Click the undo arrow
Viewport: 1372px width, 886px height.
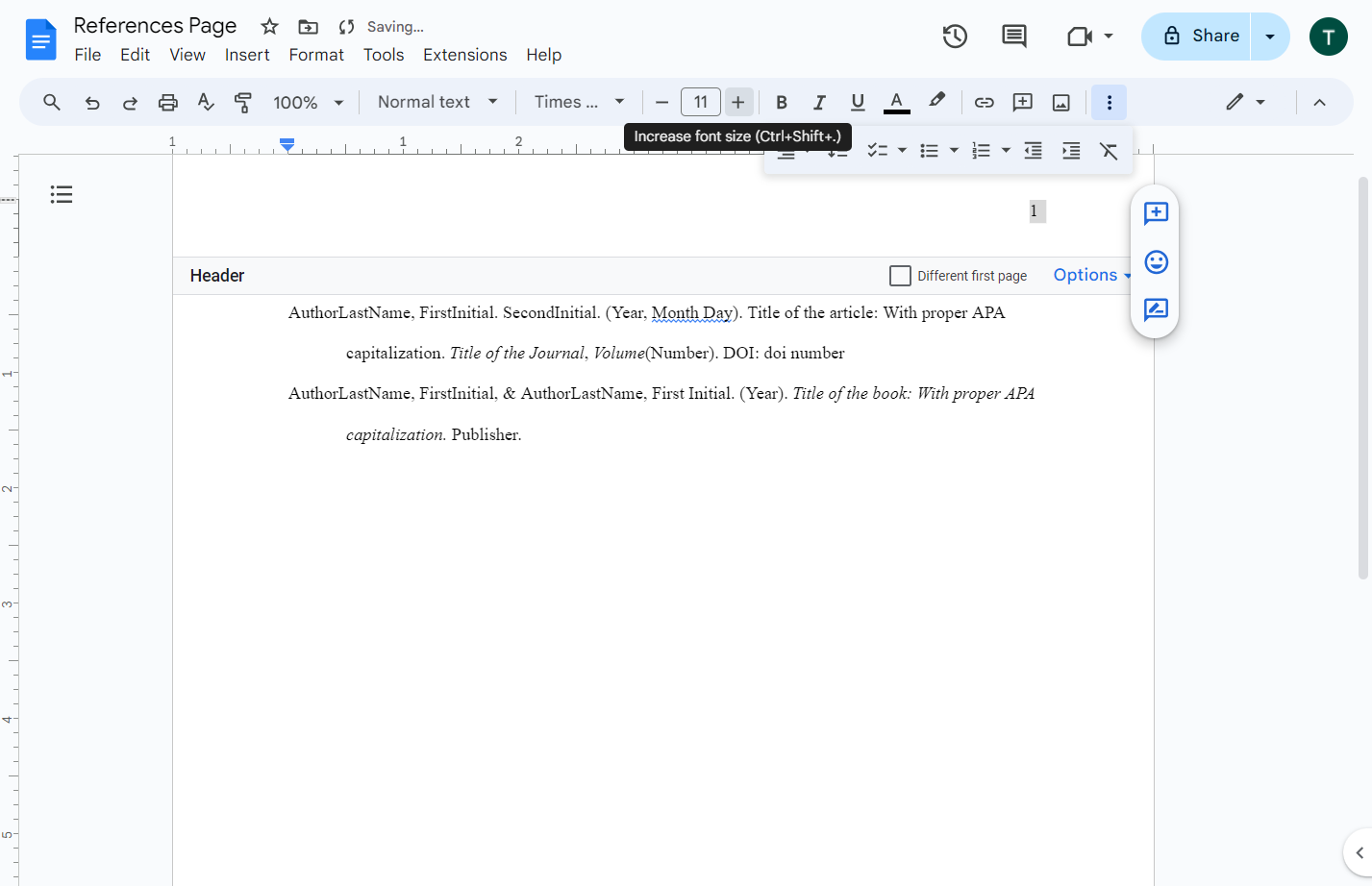[x=92, y=102]
